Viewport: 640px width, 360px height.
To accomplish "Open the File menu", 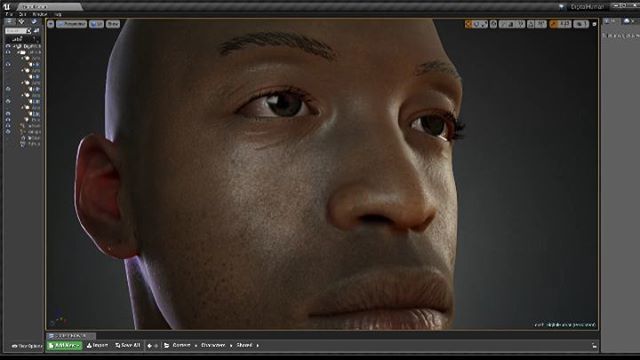I will [x=9, y=14].
